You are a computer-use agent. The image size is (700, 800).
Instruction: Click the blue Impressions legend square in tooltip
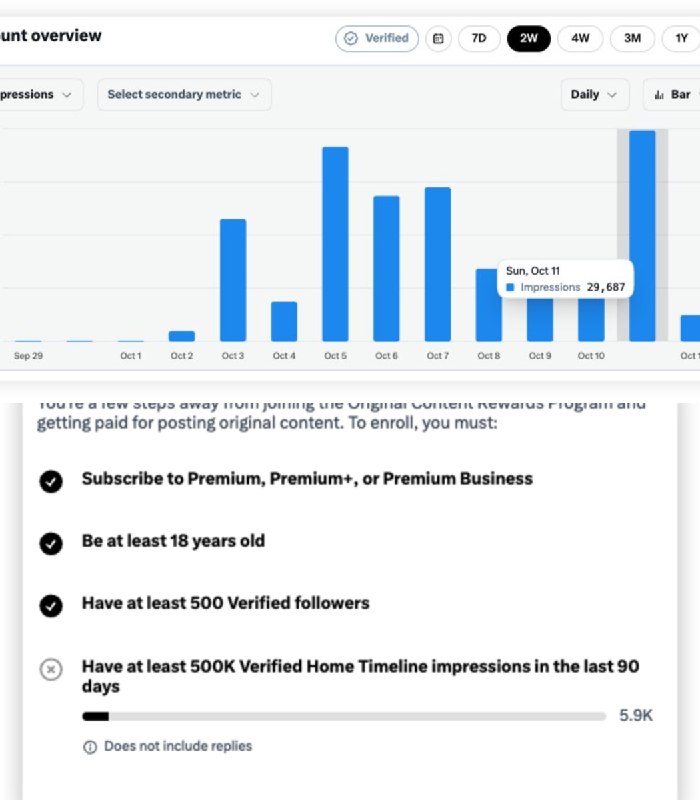(x=510, y=288)
